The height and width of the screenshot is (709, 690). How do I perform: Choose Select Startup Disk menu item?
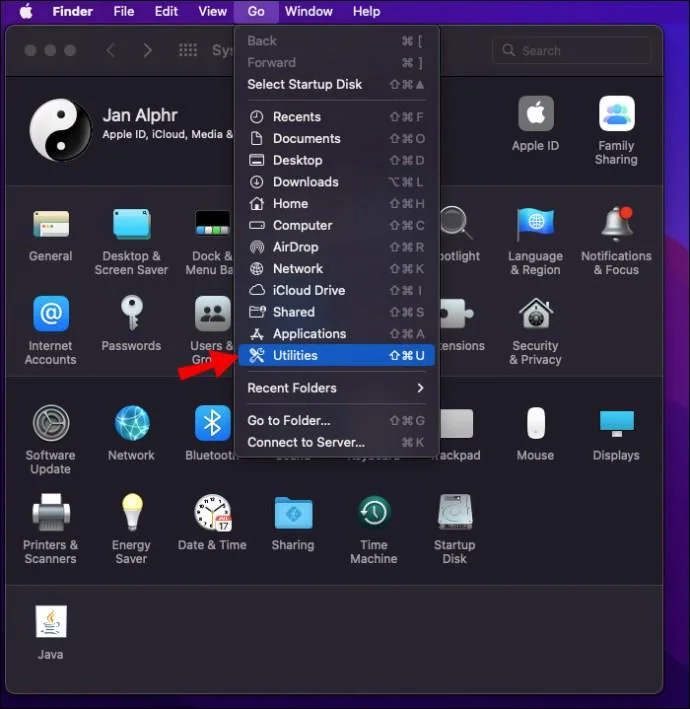pos(336,84)
